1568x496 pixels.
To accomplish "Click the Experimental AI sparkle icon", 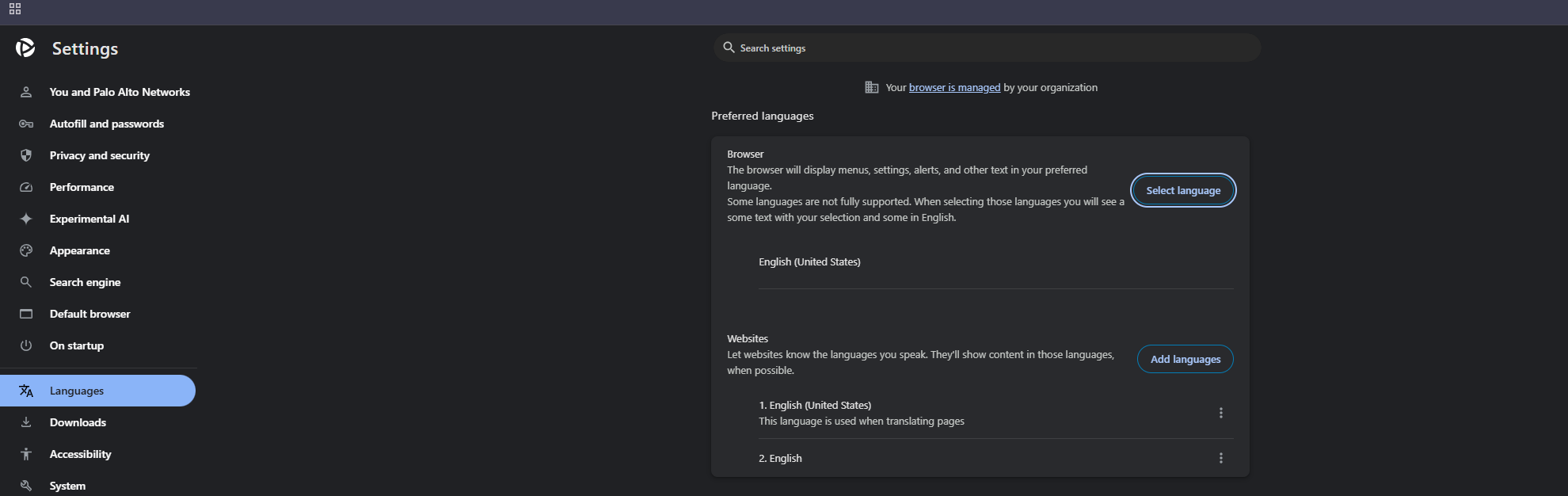I will coord(26,219).
